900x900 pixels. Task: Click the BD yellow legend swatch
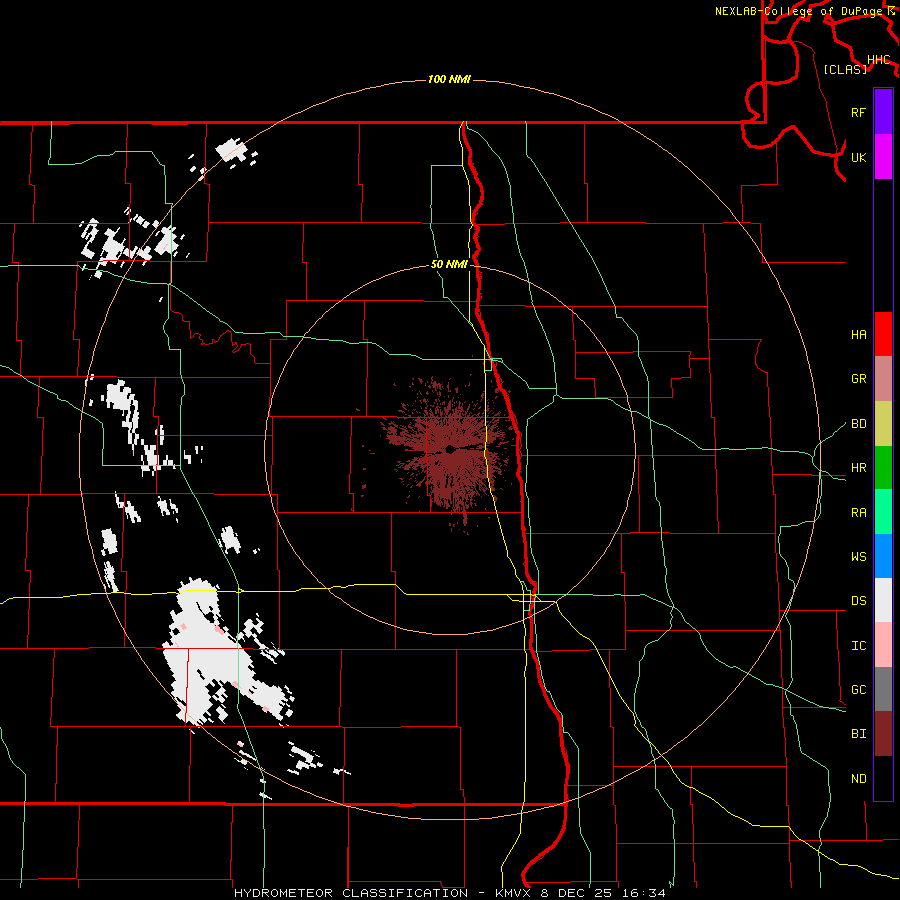883,423
